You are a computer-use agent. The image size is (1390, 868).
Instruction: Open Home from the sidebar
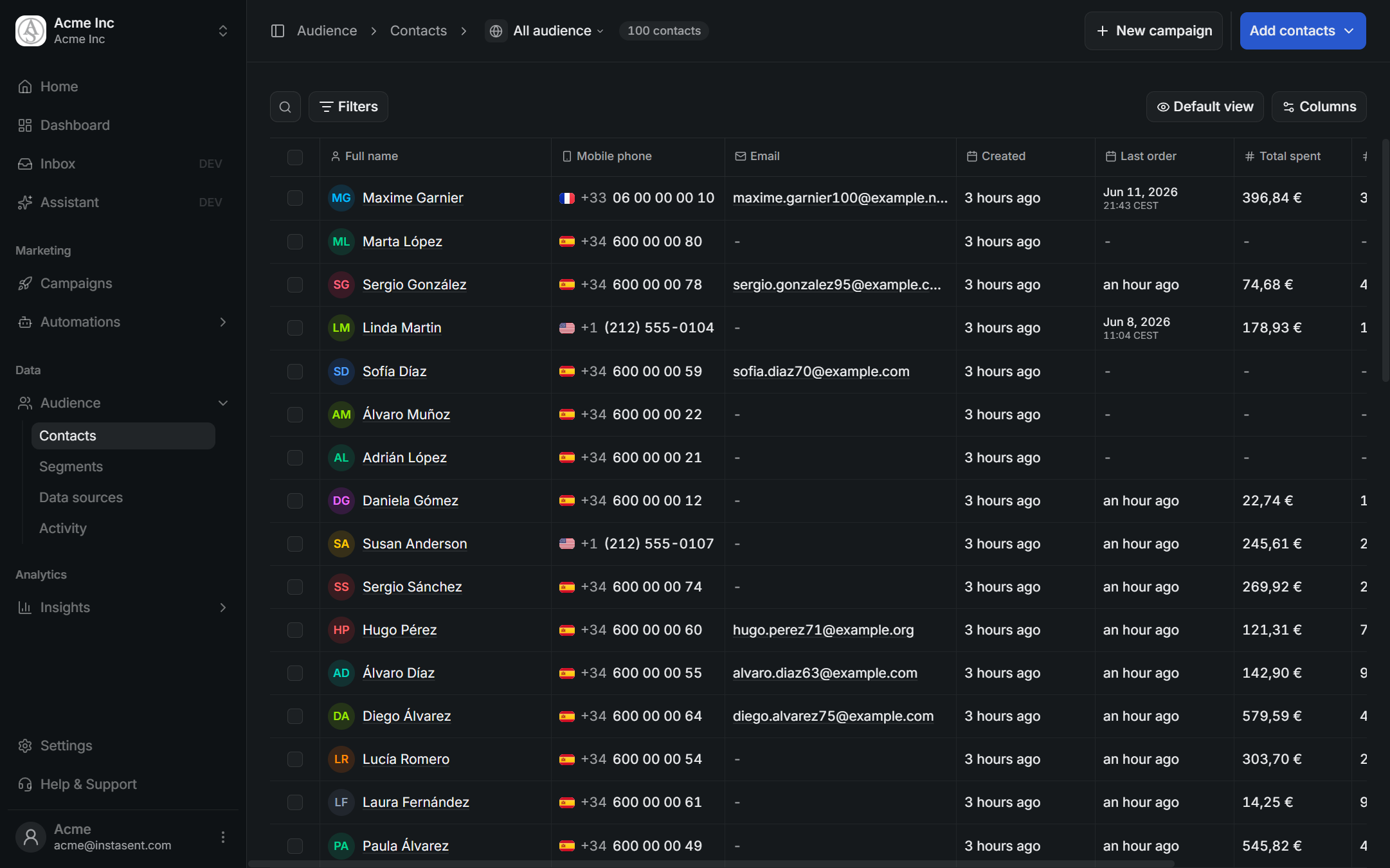click(59, 87)
